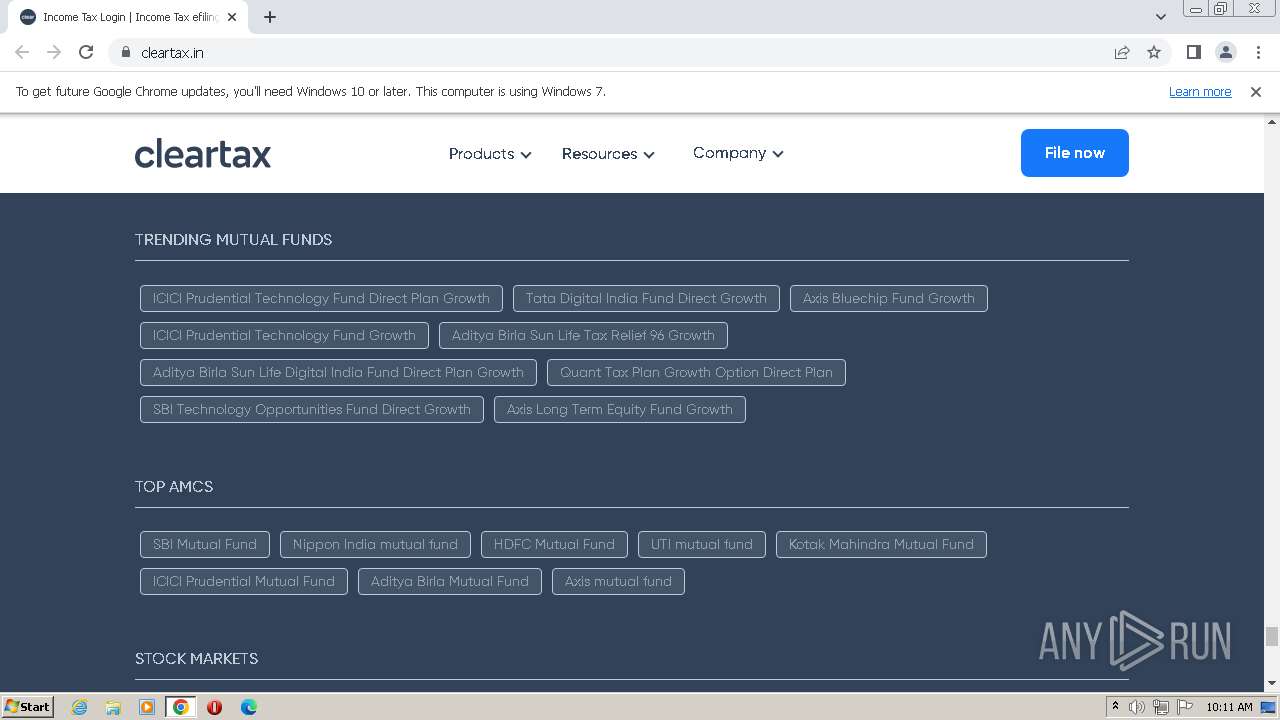The height and width of the screenshot is (720, 1280).
Task: Click the TRENDING MUTUAL FUNDS heading
Action: pos(233,240)
